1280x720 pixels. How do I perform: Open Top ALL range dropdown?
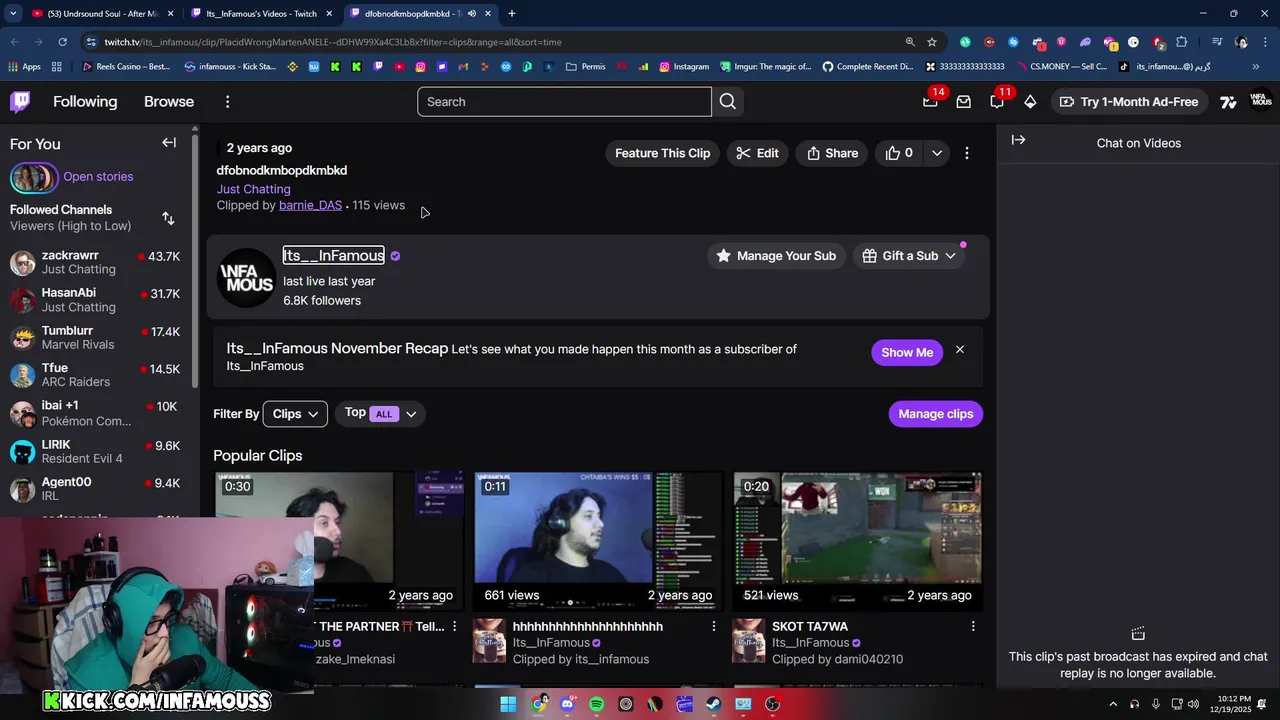380,413
